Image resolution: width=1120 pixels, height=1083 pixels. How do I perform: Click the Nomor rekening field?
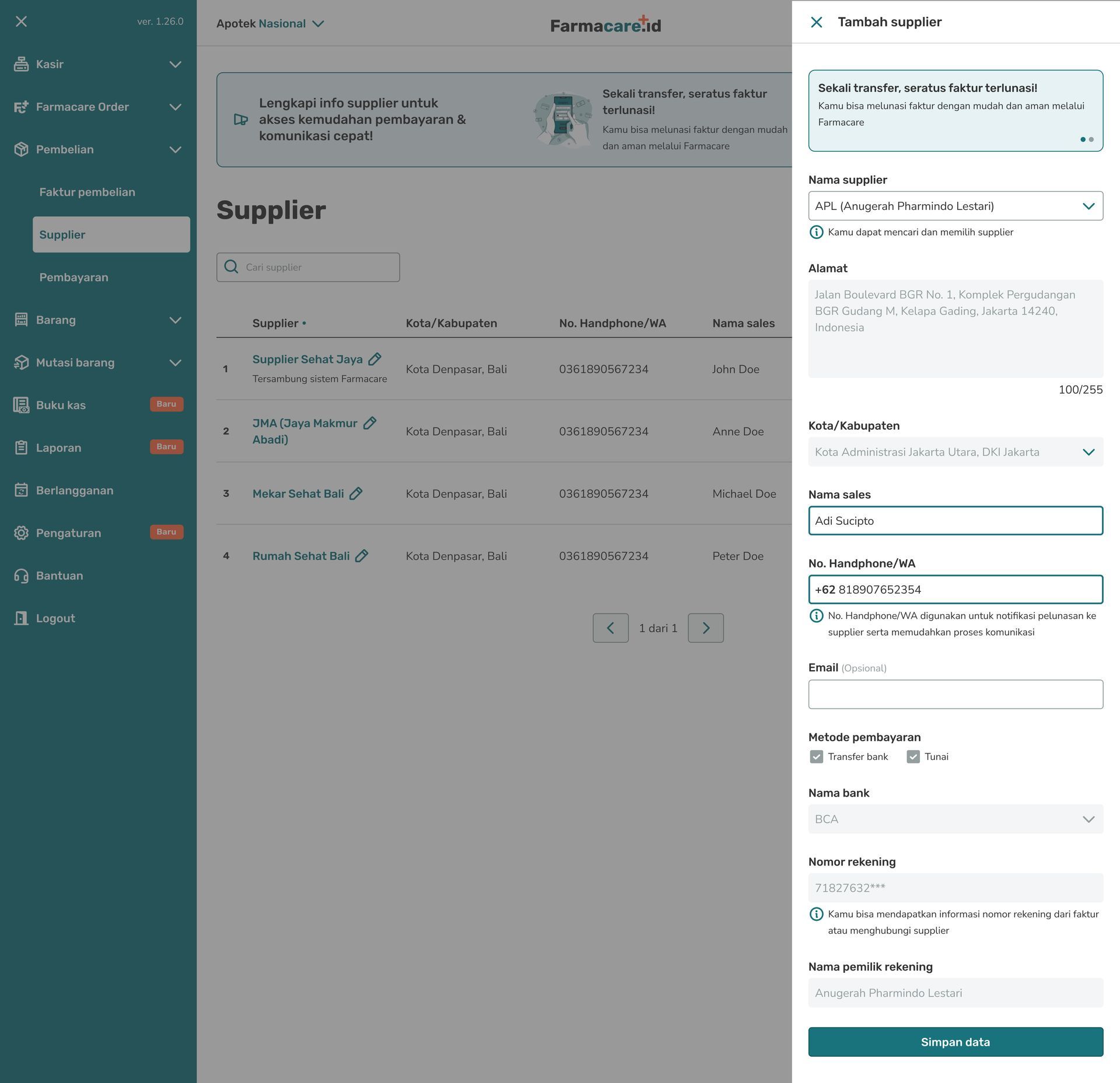coord(956,888)
